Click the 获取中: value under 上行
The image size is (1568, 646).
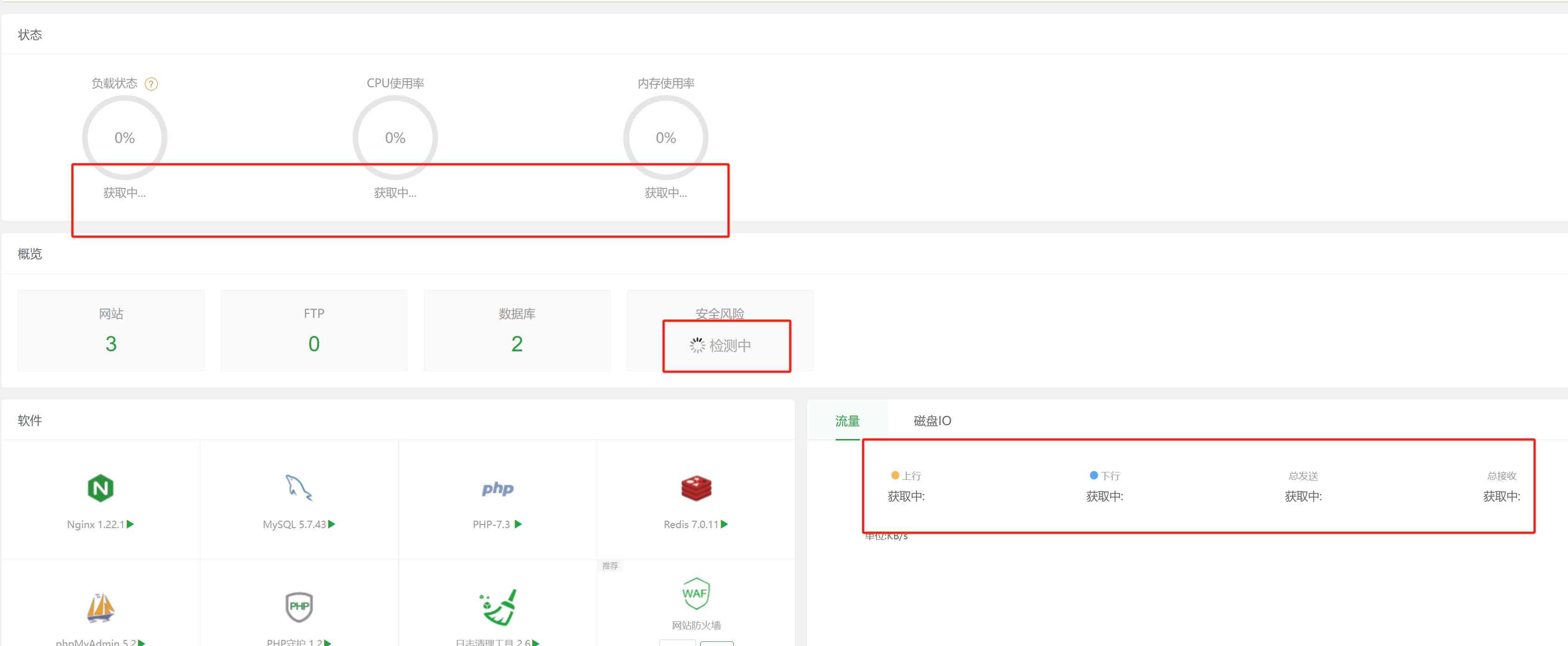tap(906, 496)
